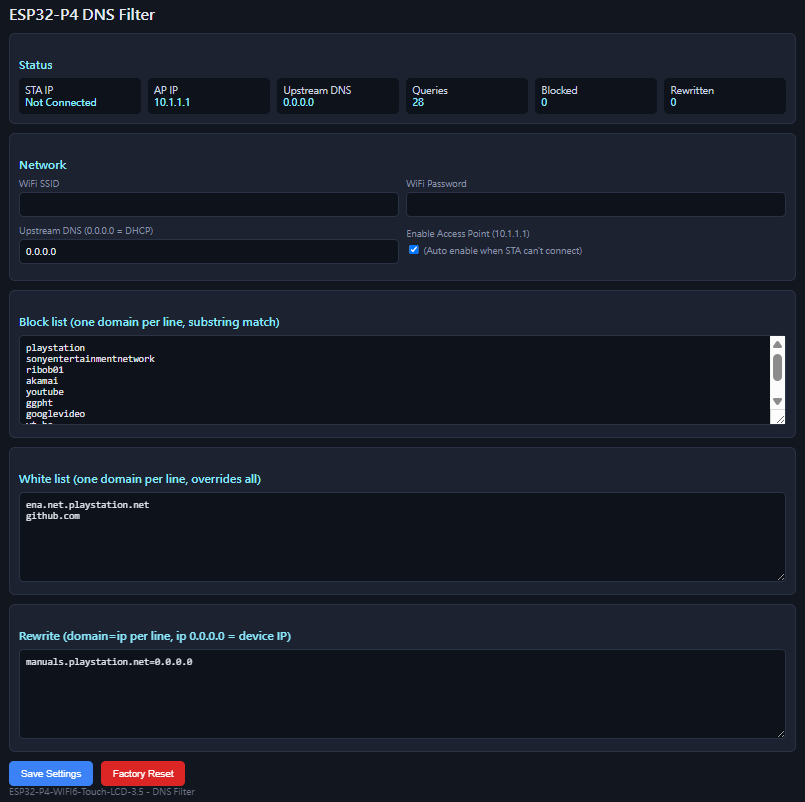Image resolution: width=805 pixels, height=802 pixels.
Task: Click the Block list scrollbar down arrow
Action: 777,402
